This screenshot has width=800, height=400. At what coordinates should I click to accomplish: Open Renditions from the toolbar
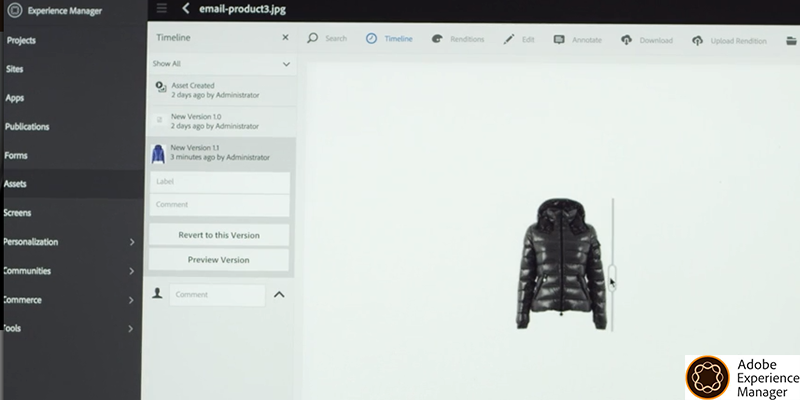pyautogui.click(x=436, y=39)
